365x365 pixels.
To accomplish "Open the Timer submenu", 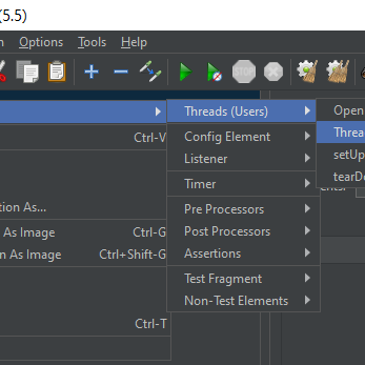I will 243,184.
